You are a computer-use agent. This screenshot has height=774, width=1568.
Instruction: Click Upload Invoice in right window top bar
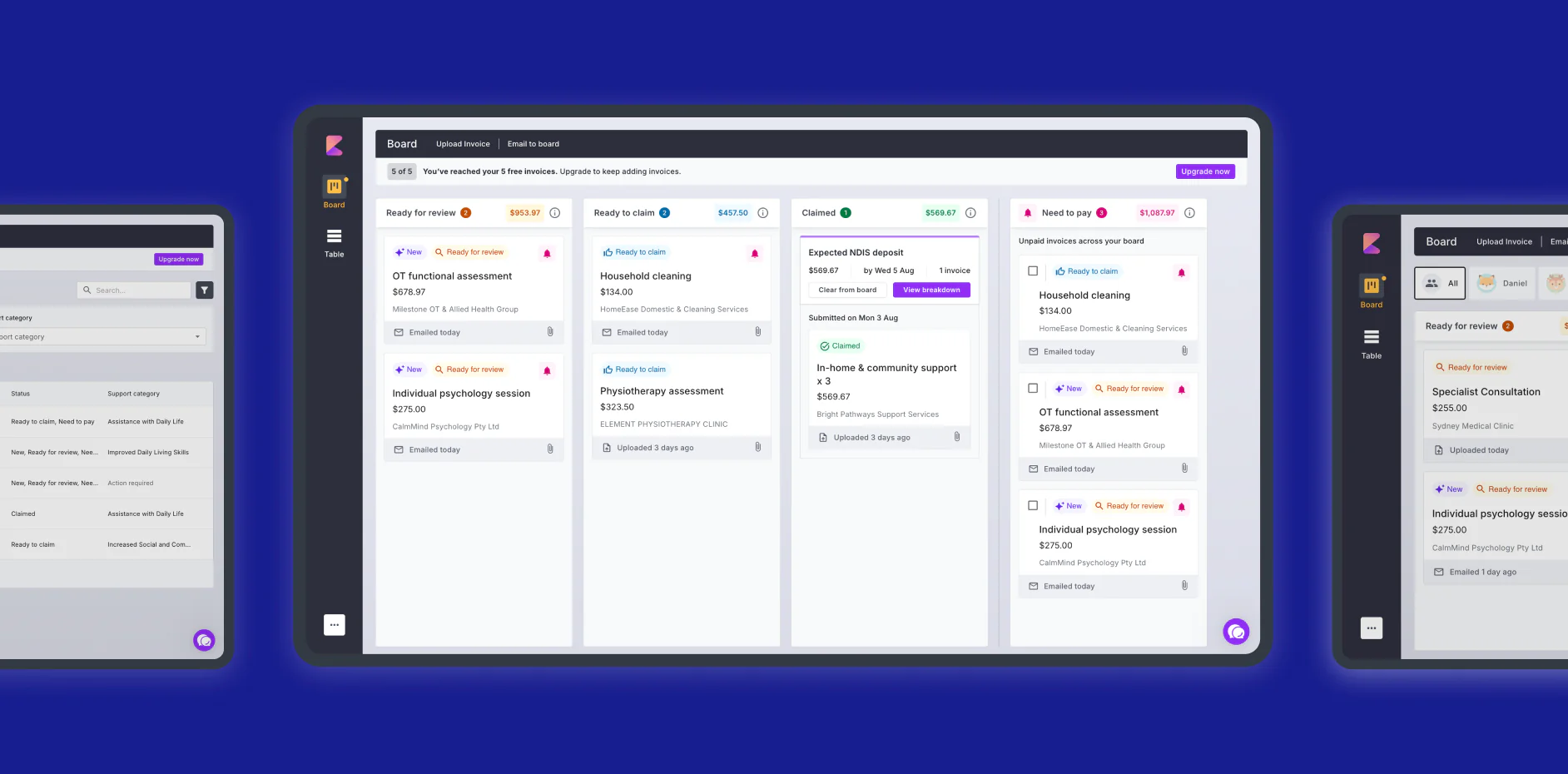coord(1504,241)
